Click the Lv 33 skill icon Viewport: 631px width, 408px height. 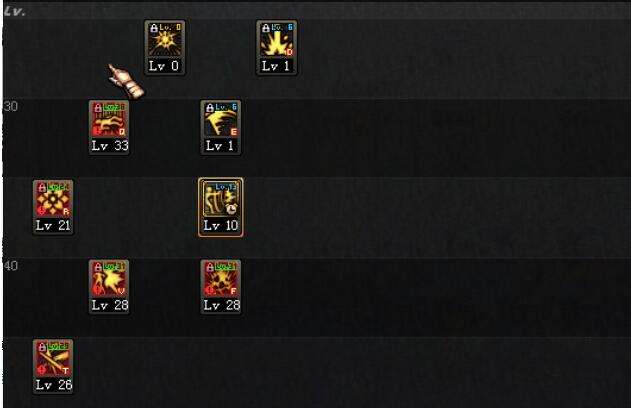point(109,120)
